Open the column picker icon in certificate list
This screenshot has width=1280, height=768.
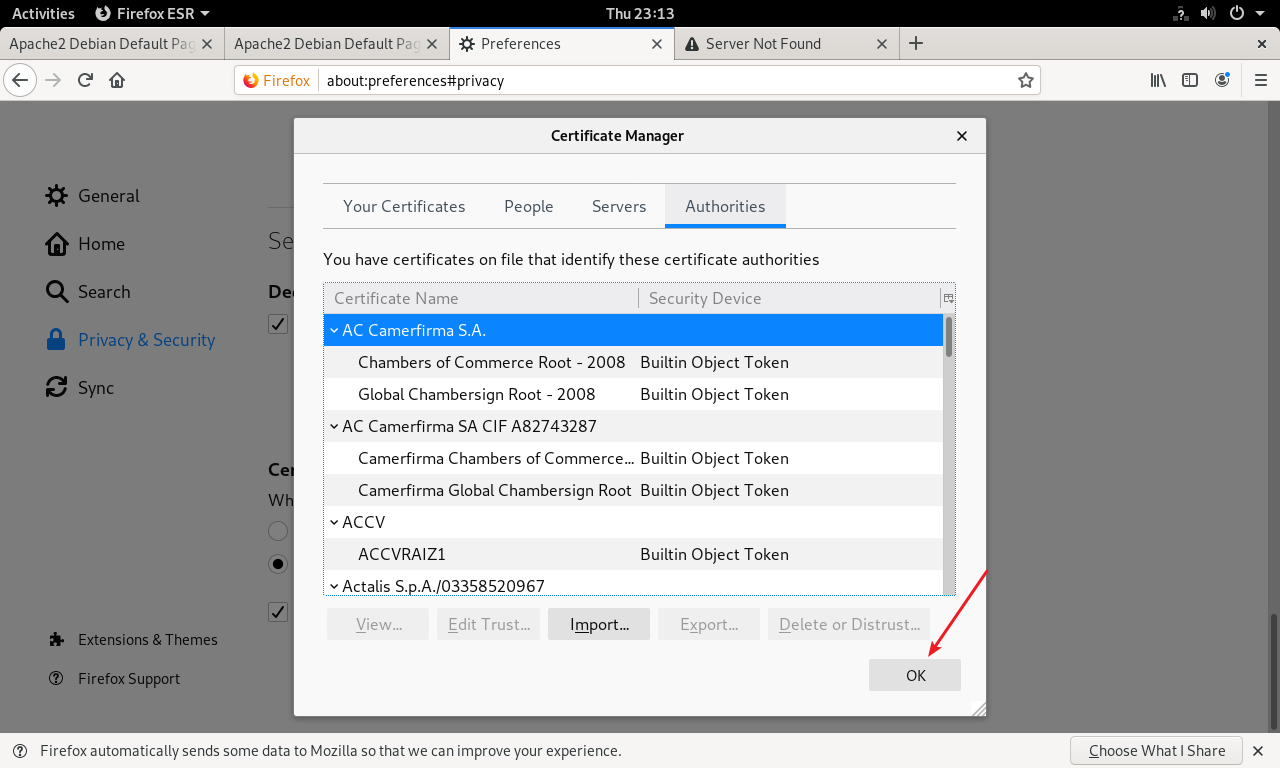tap(948, 298)
